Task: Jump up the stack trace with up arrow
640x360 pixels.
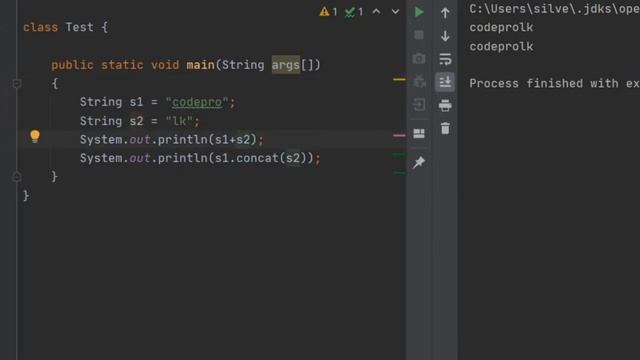Action: point(445,13)
